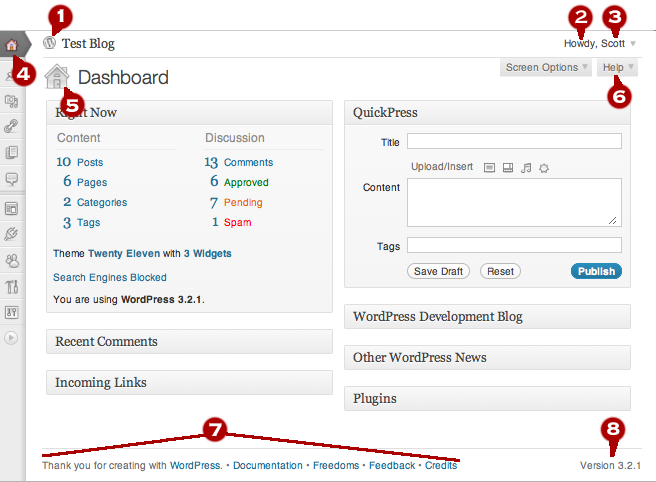View the 6 Approved comments
The image size is (656, 482).
coord(239,182)
